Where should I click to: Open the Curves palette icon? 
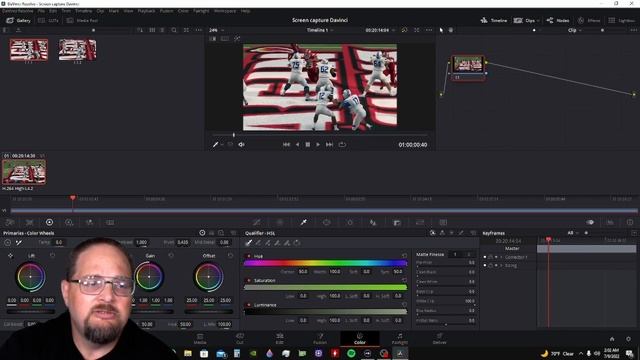click(256, 222)
